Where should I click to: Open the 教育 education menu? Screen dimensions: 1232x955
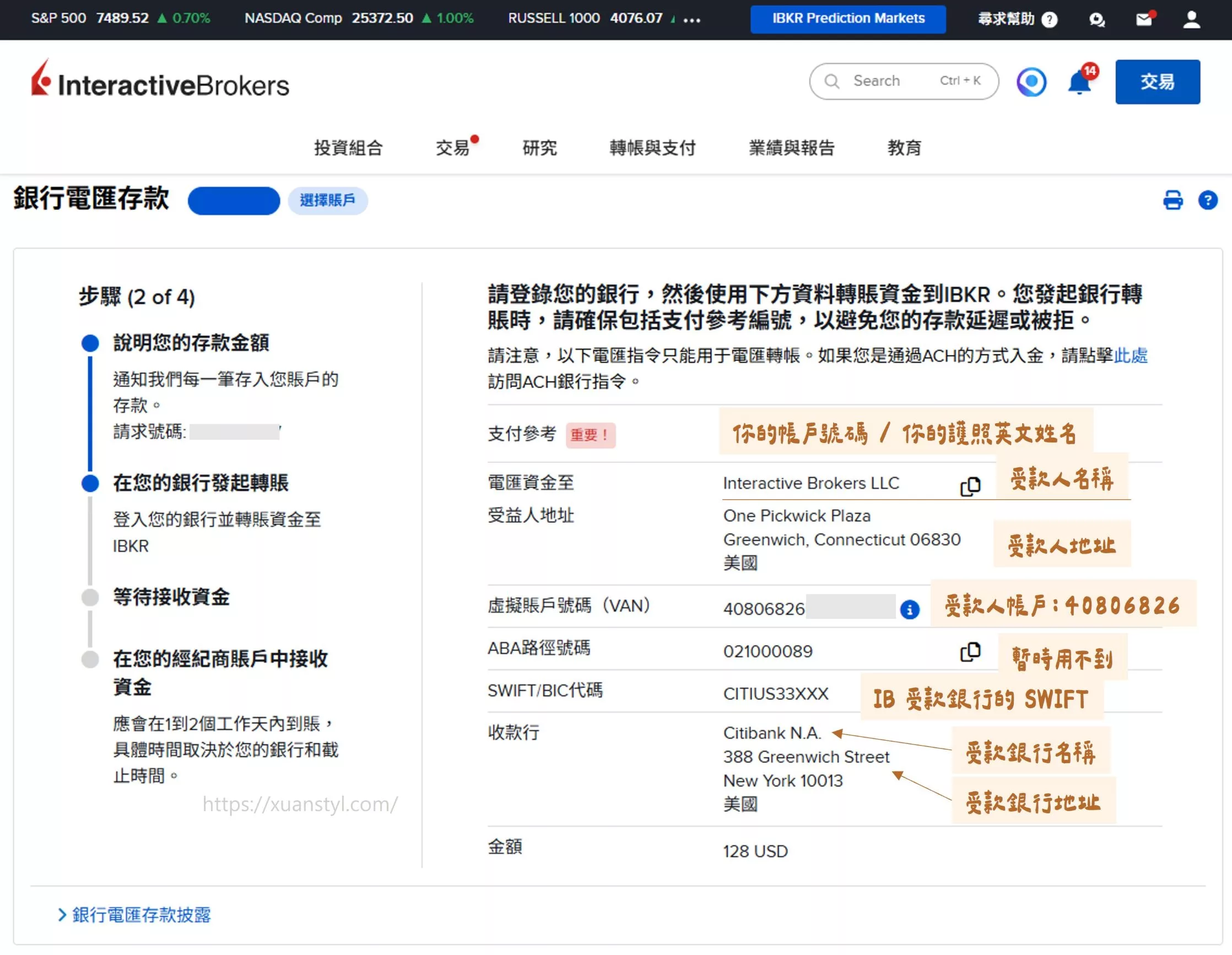[904, 148]
